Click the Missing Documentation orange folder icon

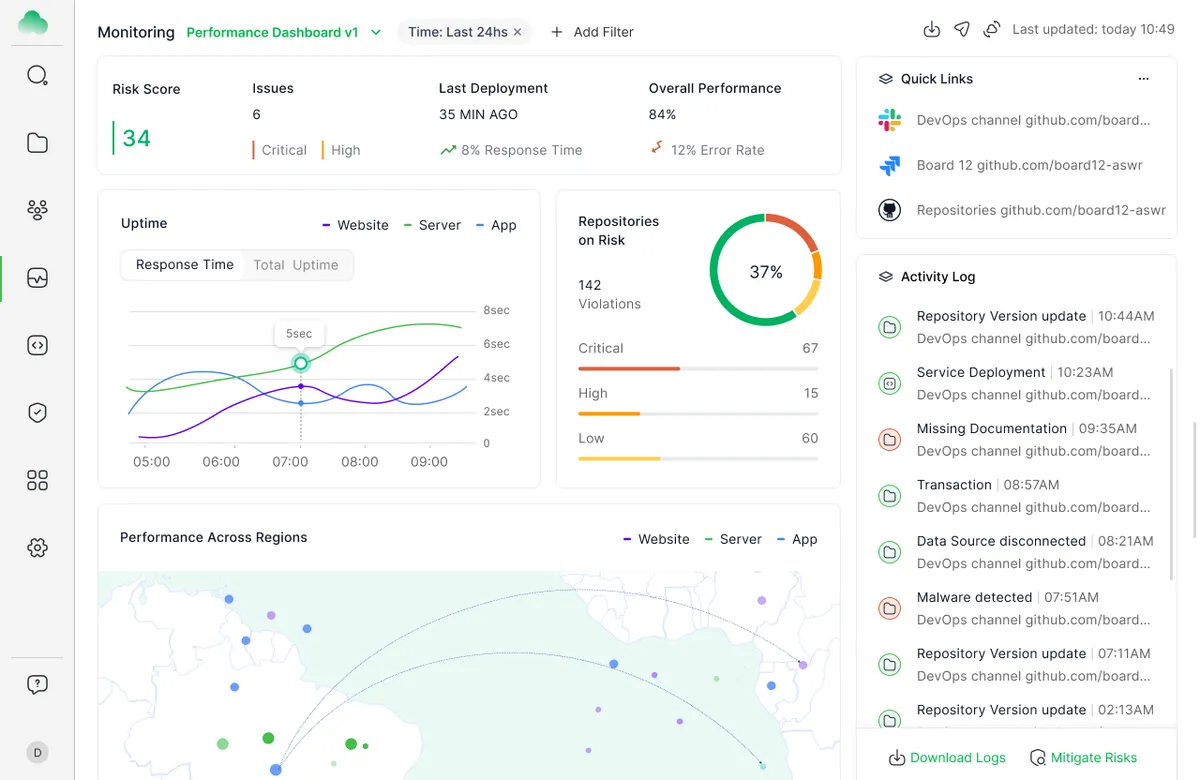(889, 439)
